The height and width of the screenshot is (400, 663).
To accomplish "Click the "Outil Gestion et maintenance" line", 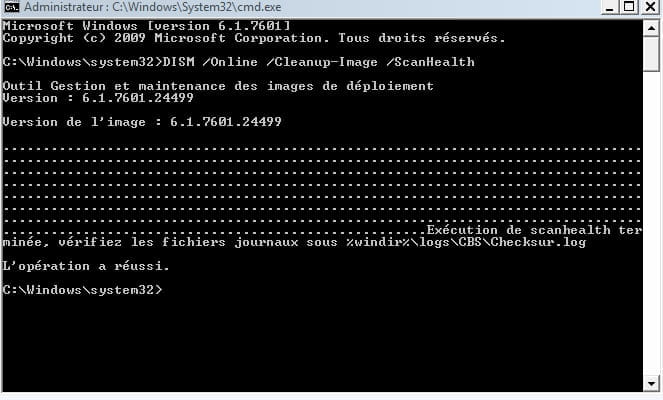I will click(x=218, y=86).
